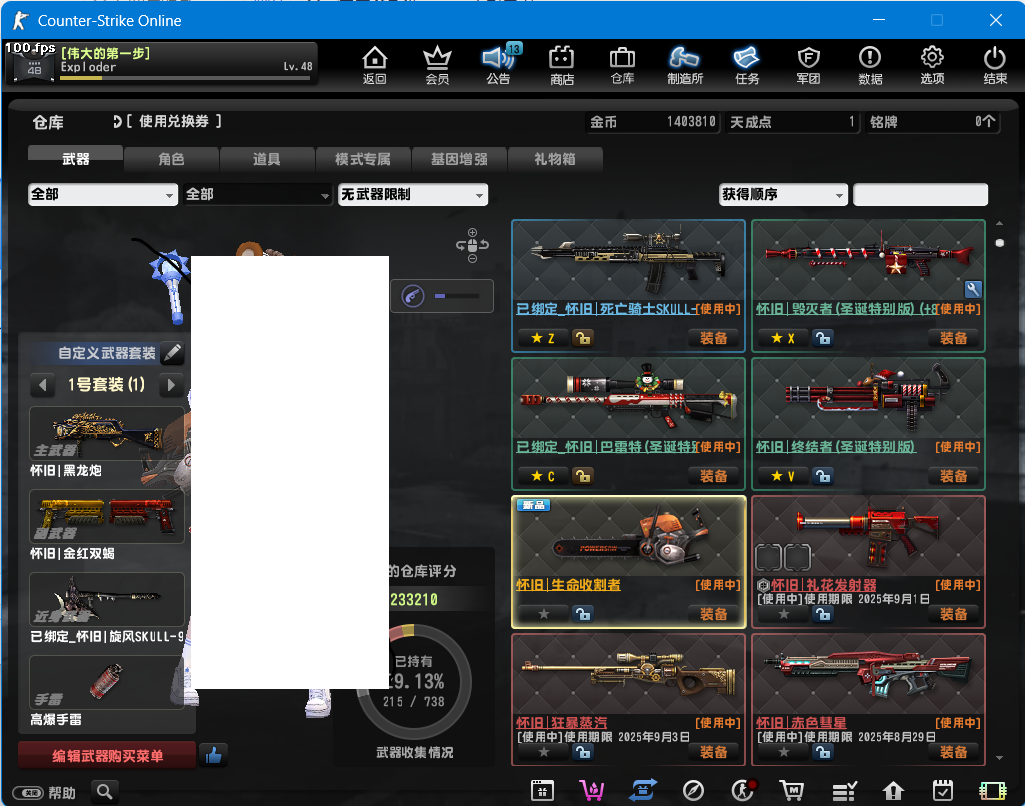Open the 任务 missions page
The image size is (1025, 806).
[x=747, y=65]
